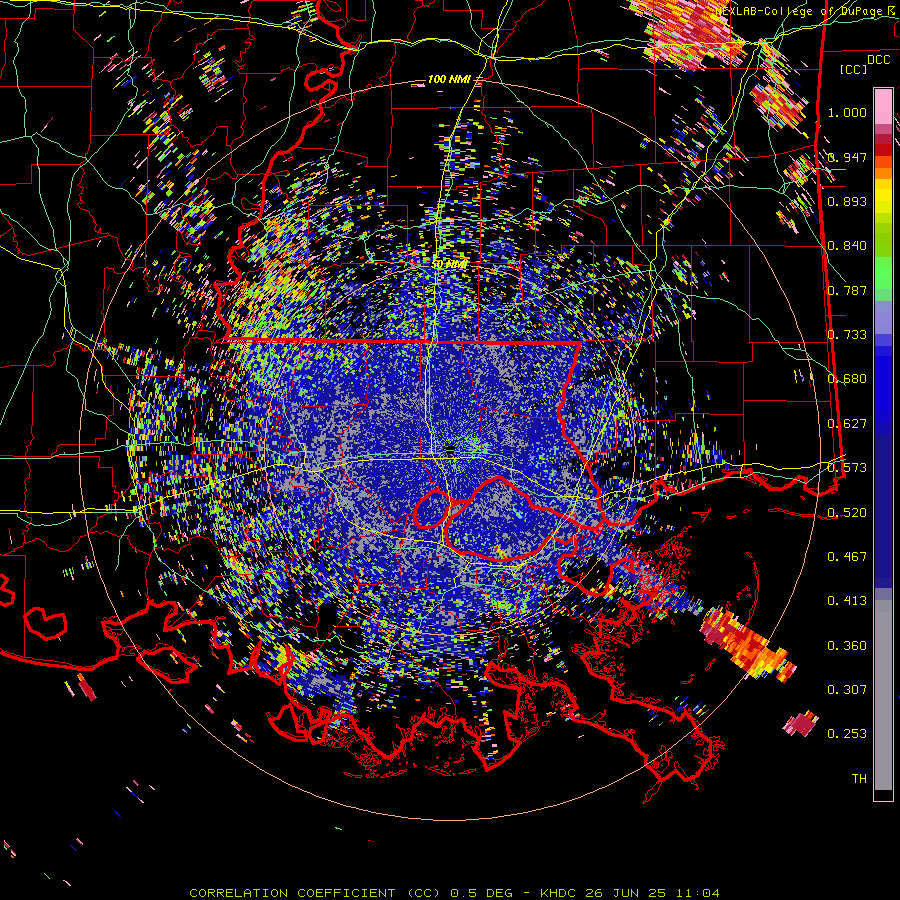Click the 1.000 value on the color scale
900x900 pixels.
(x=847, y=112)
